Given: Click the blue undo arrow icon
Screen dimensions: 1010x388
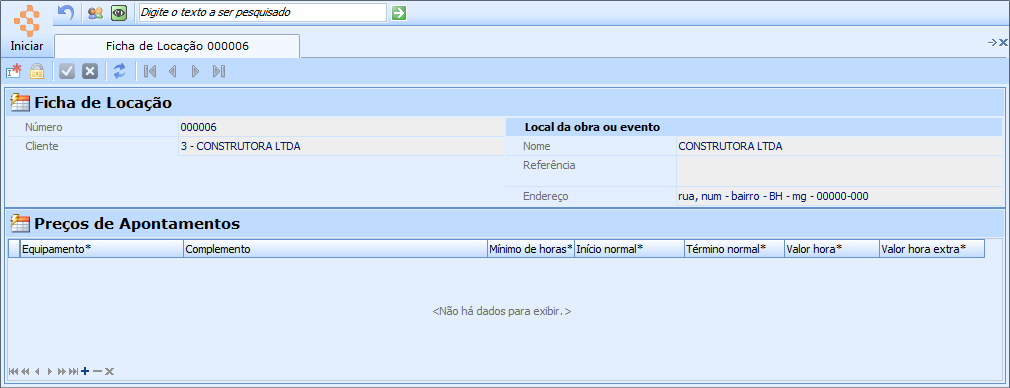Looking at the screenshot, I should (66, 12).
